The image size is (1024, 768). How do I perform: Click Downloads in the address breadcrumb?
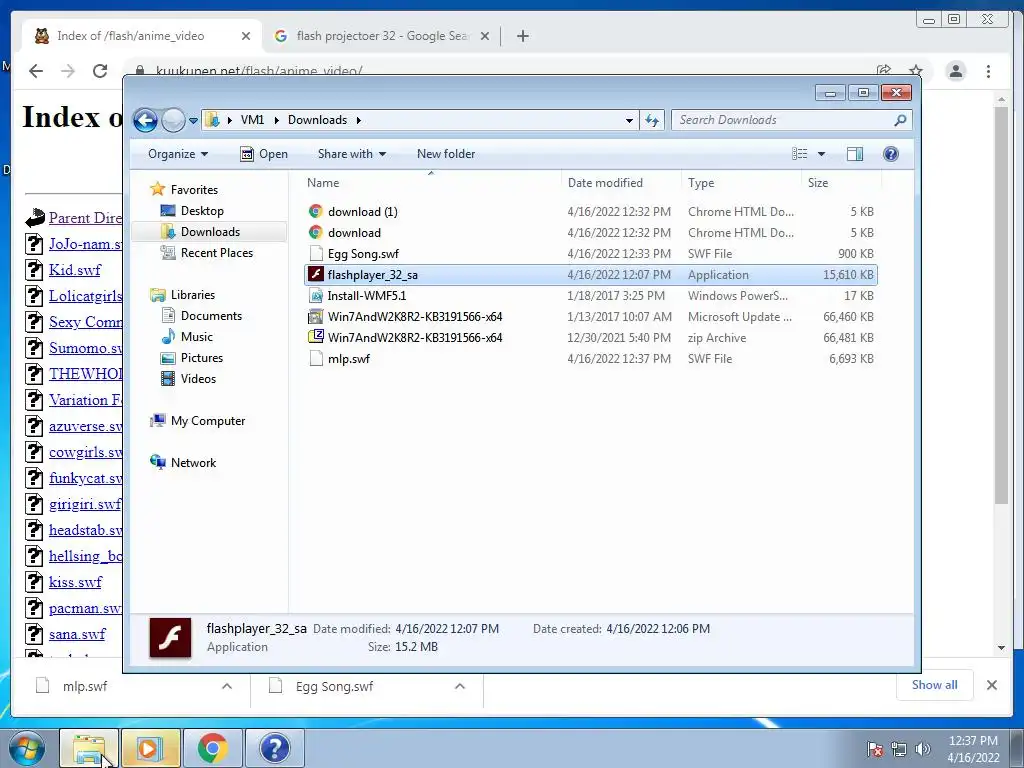317,120
